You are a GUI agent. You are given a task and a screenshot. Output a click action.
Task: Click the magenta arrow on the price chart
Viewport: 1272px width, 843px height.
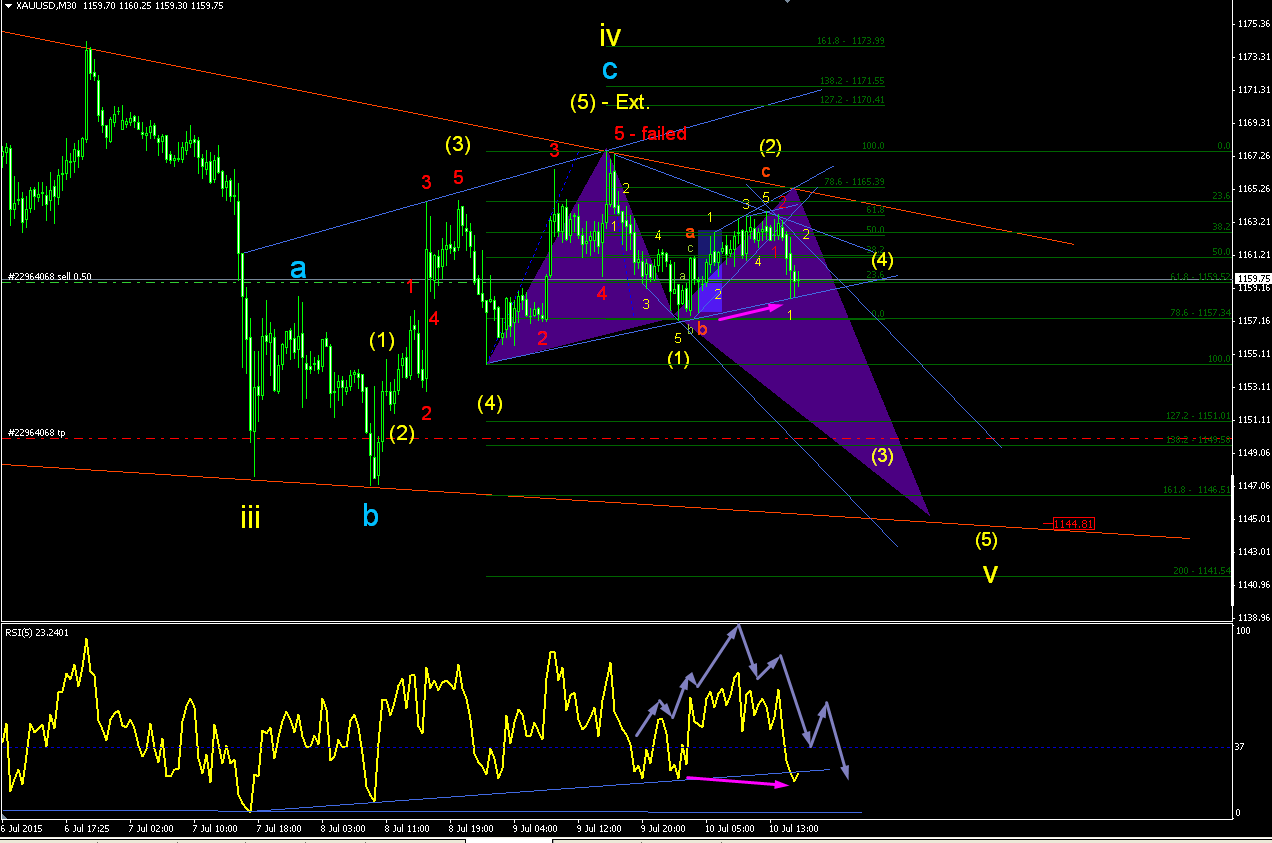750,312
